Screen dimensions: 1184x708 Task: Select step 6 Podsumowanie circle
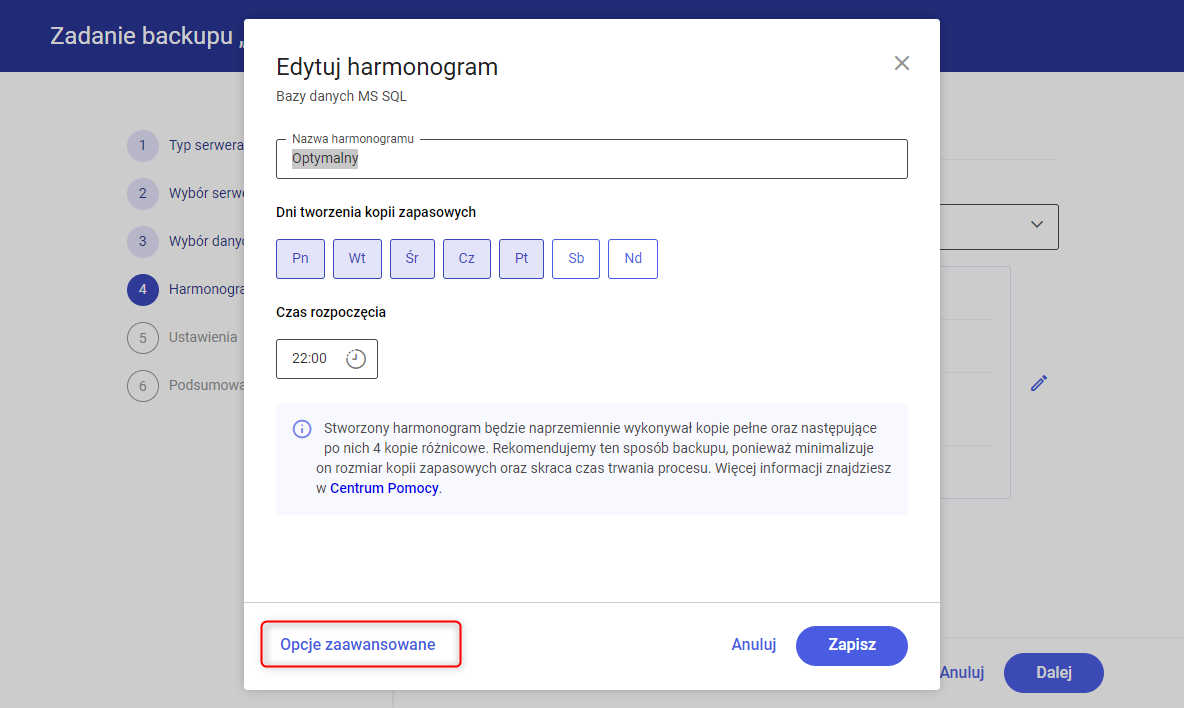[x=143, y=386]
